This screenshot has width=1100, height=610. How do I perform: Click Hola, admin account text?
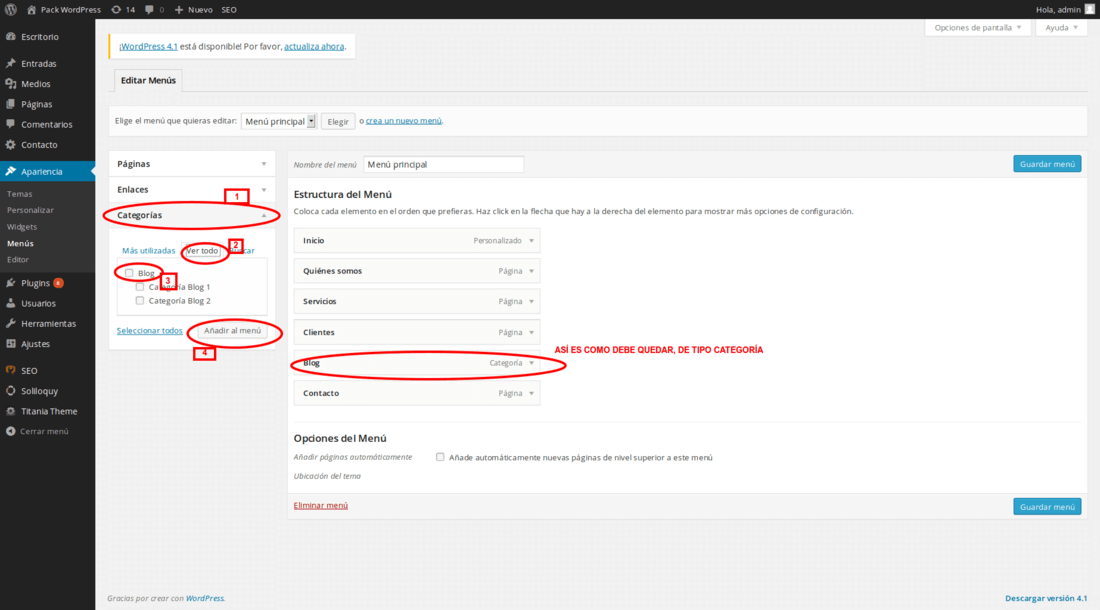pyautogui.click(x=1058, y=10)
